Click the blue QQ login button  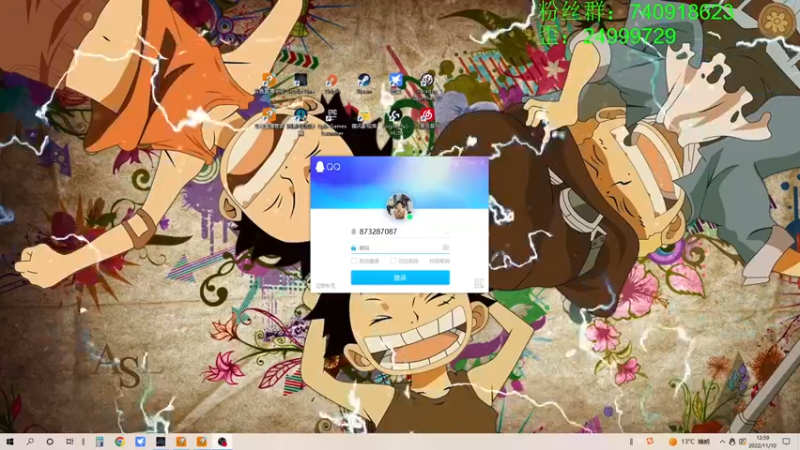coord(400,278)
